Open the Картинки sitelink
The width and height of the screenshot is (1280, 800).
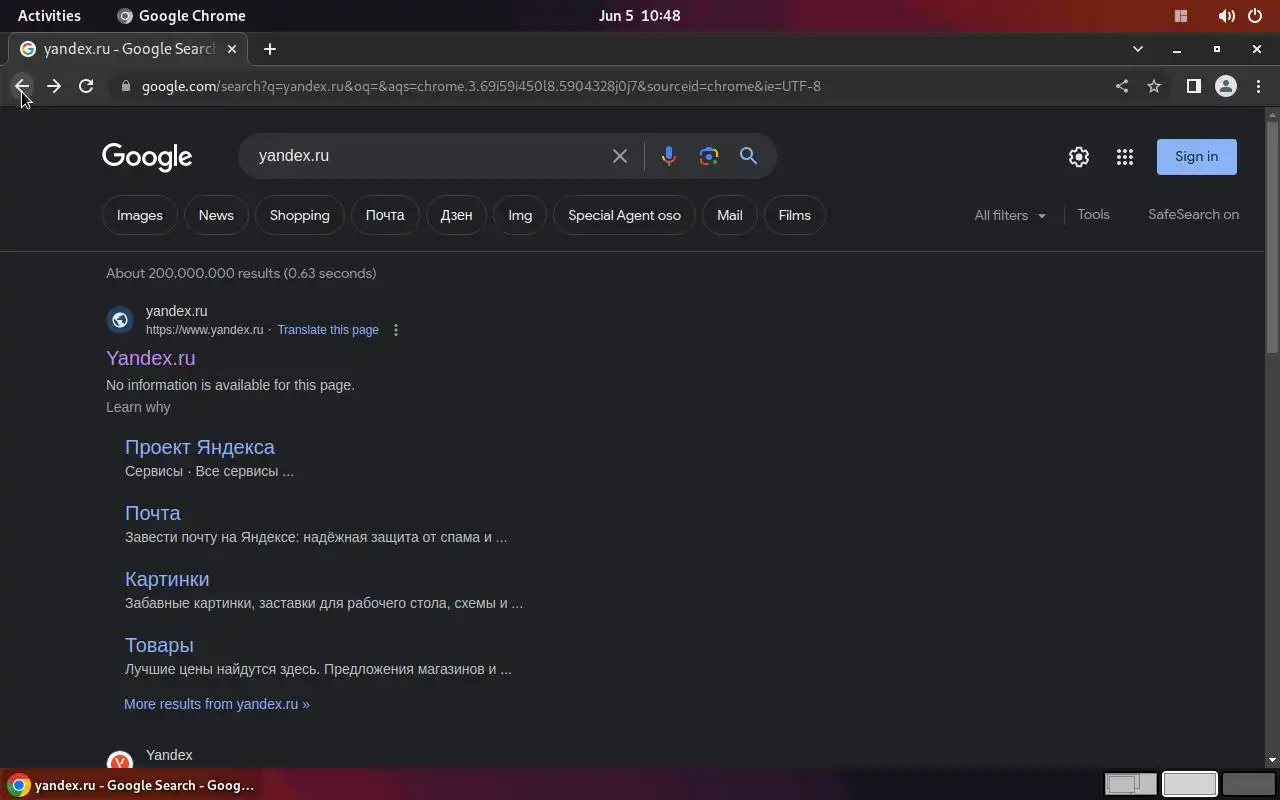(x=167, y=579)
